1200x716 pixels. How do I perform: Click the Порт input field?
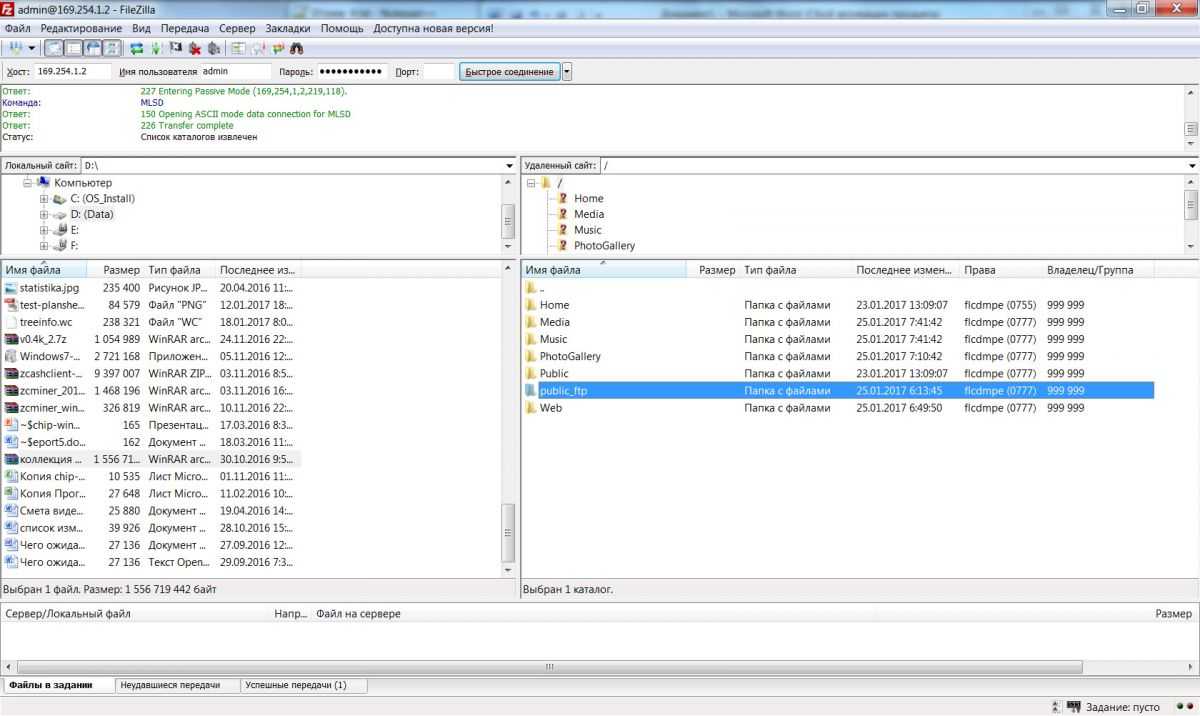pos(438,72)
